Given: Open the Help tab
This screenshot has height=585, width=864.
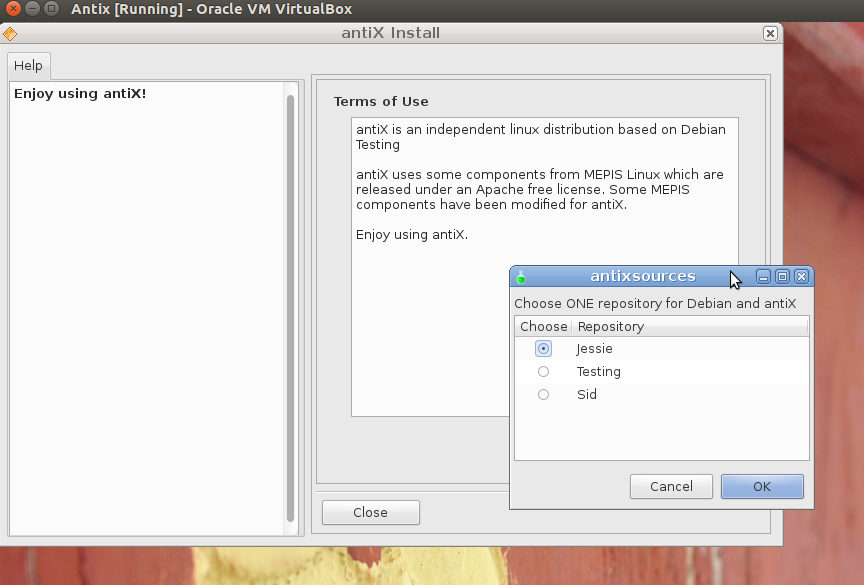Looking at the screenshot, I should pos(28,66).
